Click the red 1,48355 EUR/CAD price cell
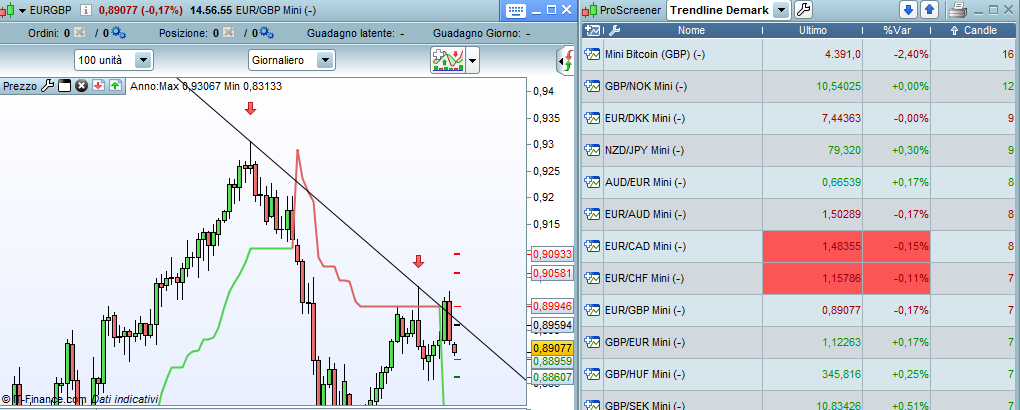 (813, 246)
